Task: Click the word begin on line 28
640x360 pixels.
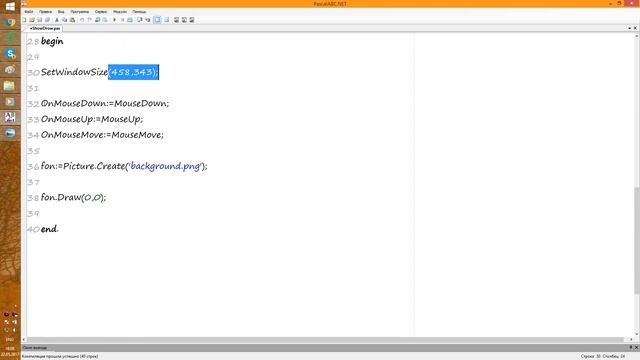Action: [52, 41]
